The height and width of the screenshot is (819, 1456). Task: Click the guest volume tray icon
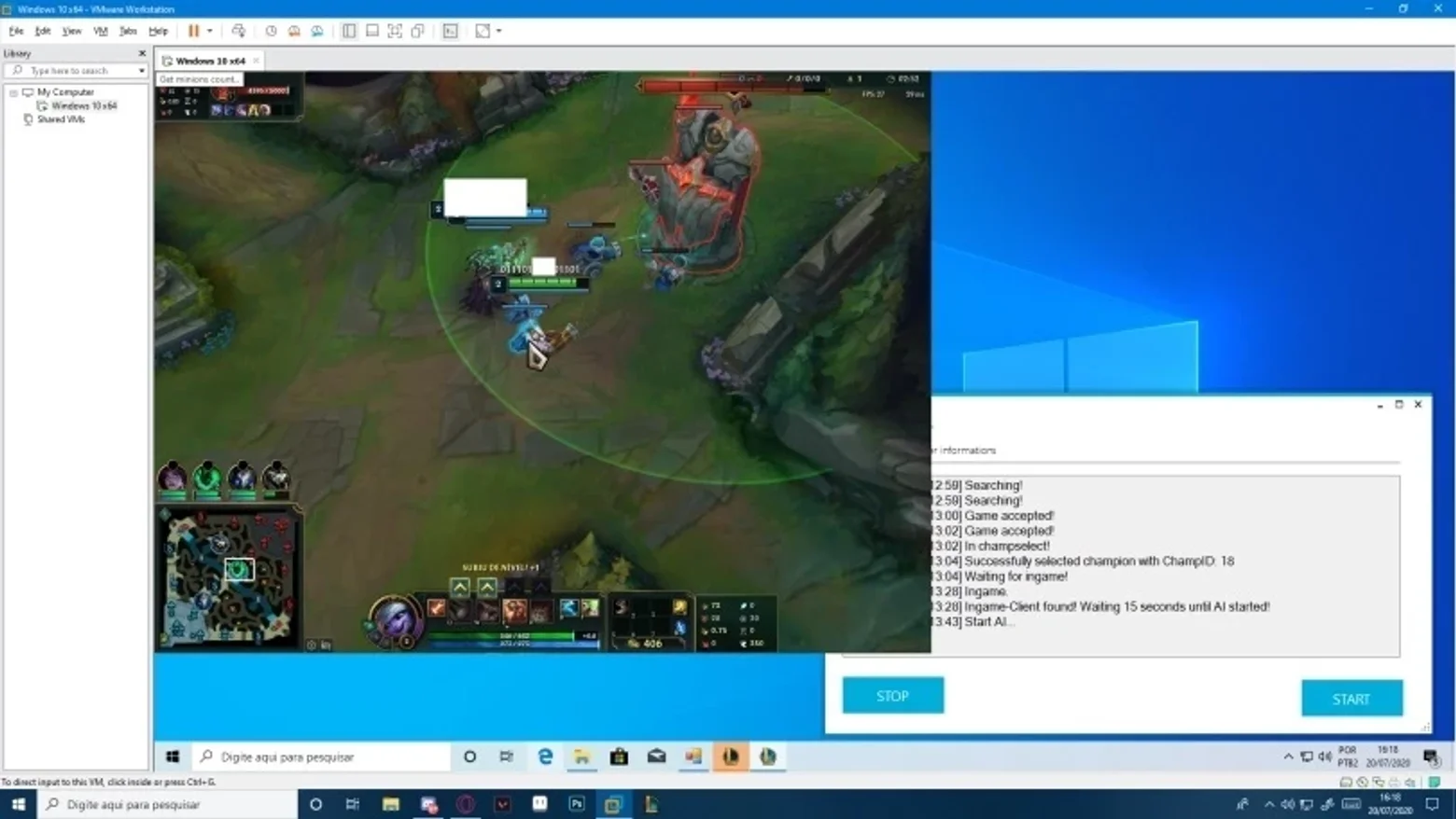pos(1324,757)
